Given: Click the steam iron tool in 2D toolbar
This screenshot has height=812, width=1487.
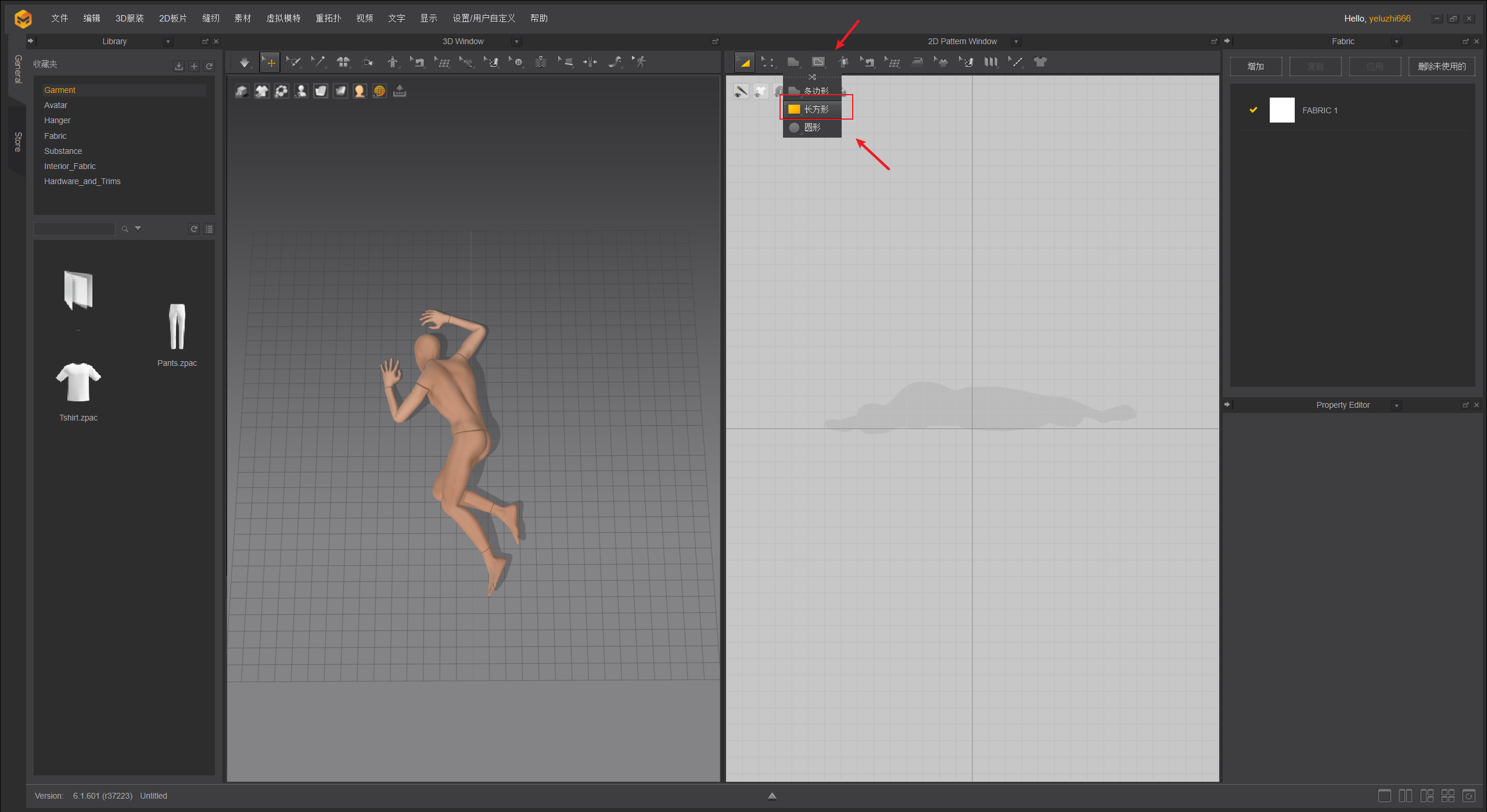Looking at the screenshot, I should click(917, 62).
